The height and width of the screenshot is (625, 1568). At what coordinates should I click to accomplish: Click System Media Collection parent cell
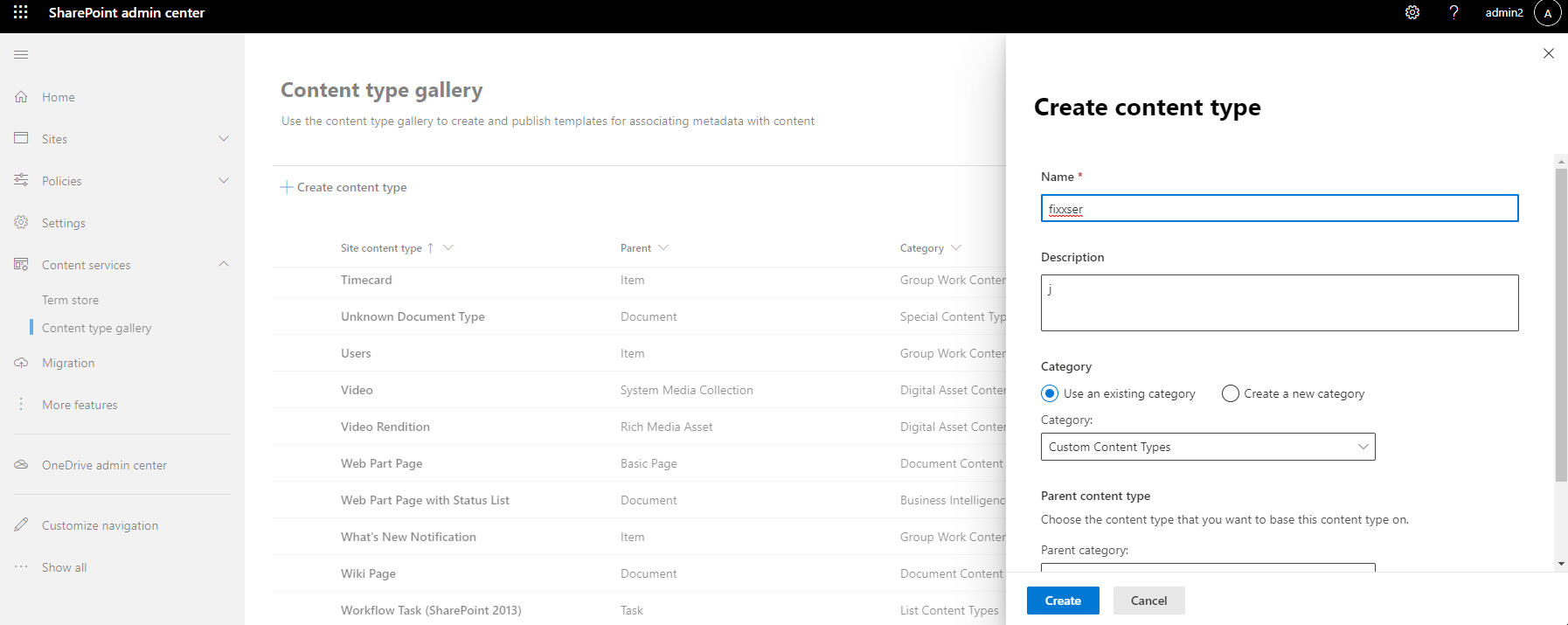coord(687,390)
